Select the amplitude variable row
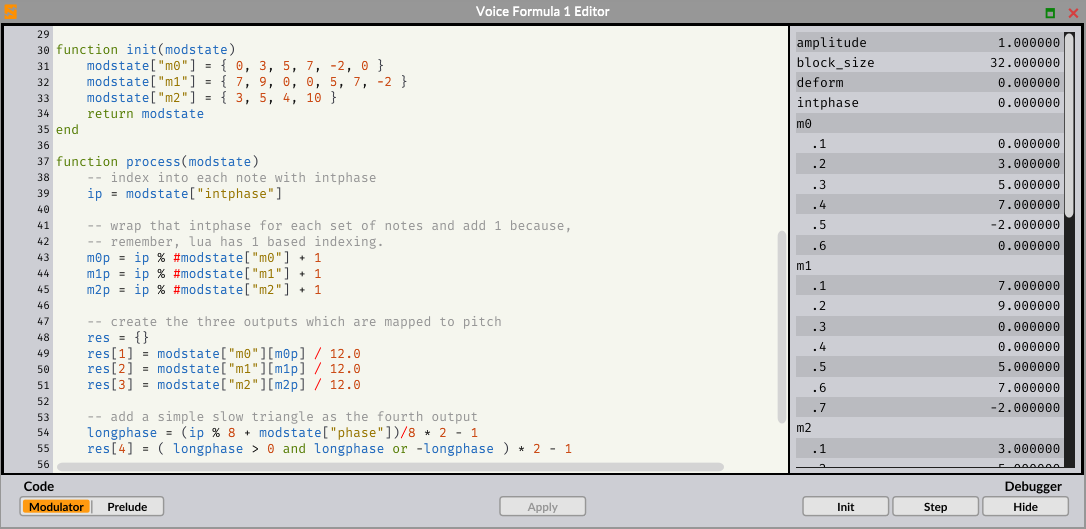Screen dimensions: 1086x529 click(x=928, y=43)
